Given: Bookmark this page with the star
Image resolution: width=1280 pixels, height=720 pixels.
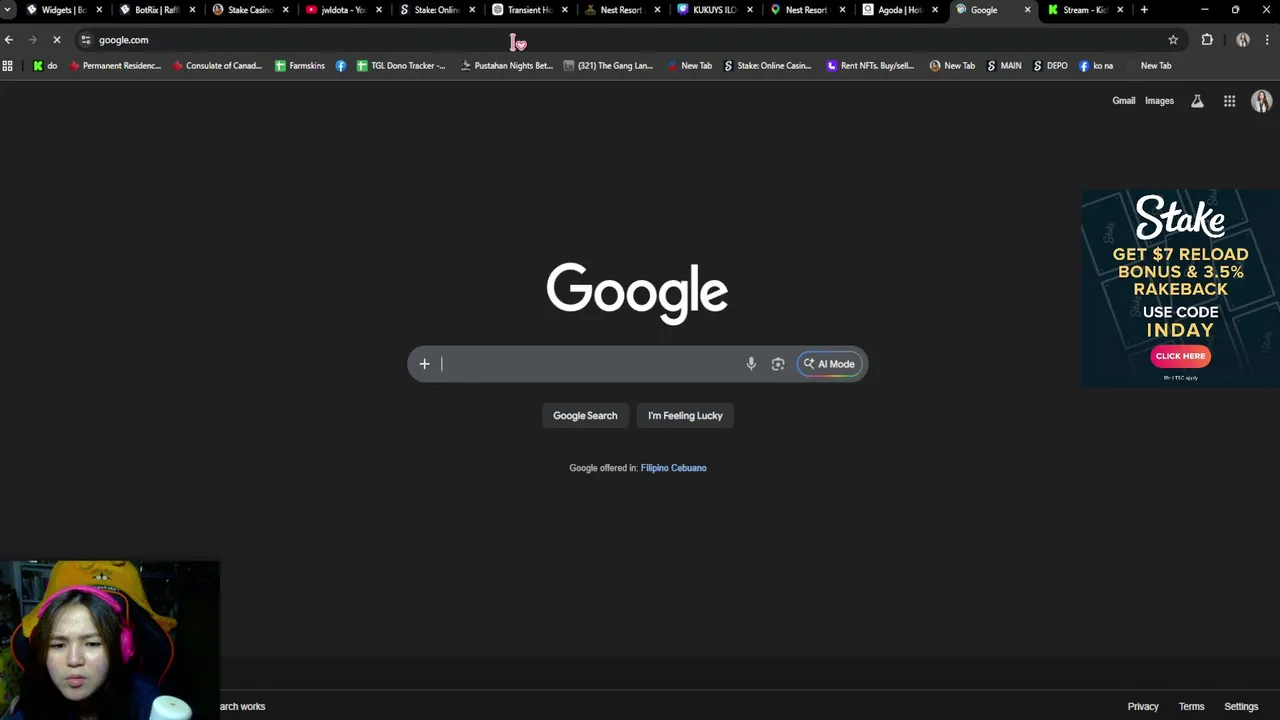Looking at the screenshot, I should (x=1173, y=40).
